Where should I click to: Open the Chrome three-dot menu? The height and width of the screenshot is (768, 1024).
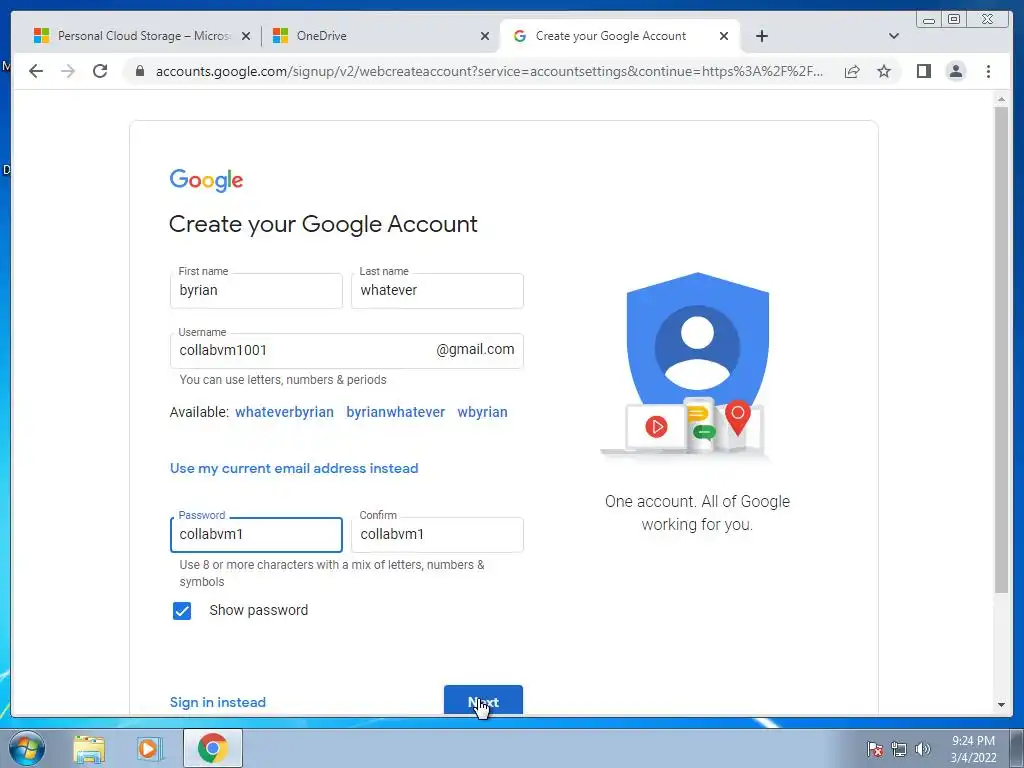(x=988, y=71)
